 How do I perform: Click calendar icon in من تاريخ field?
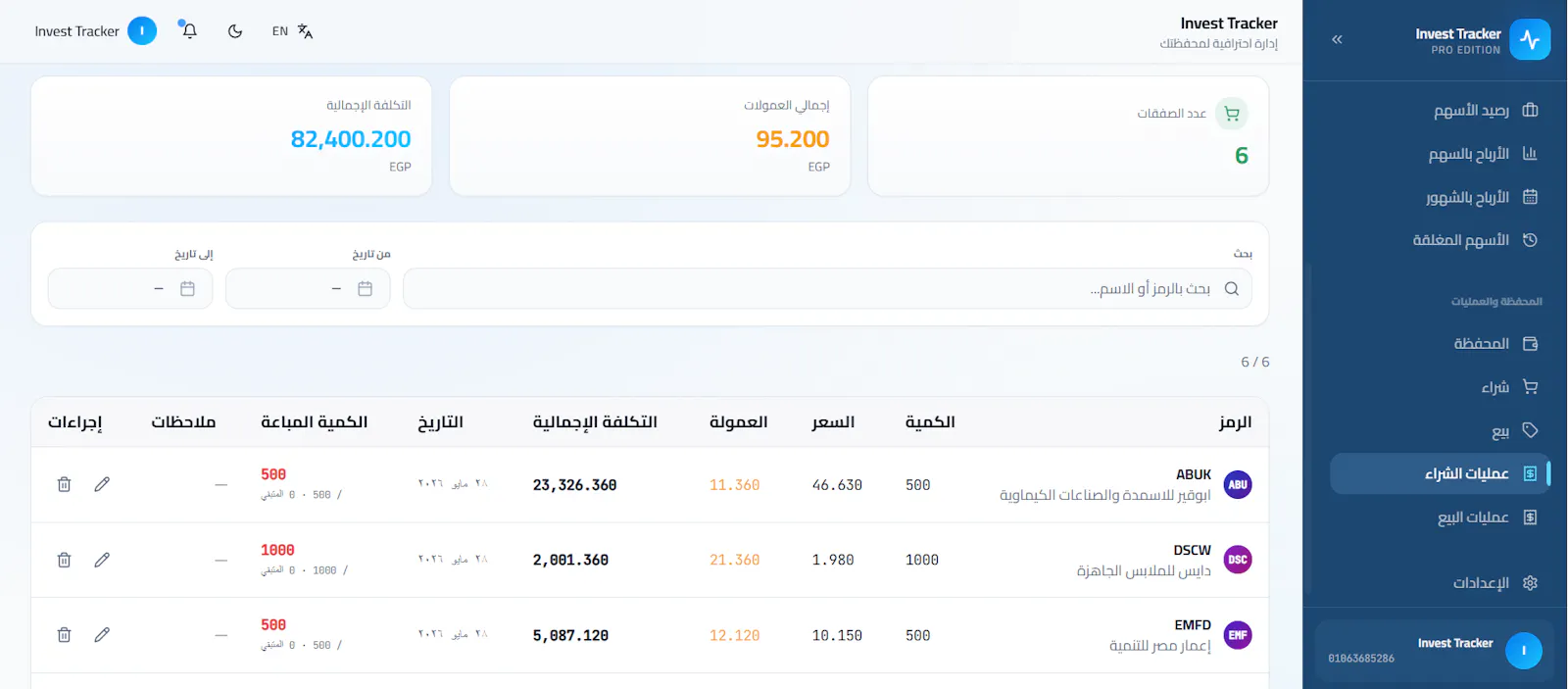click(365, 289)
